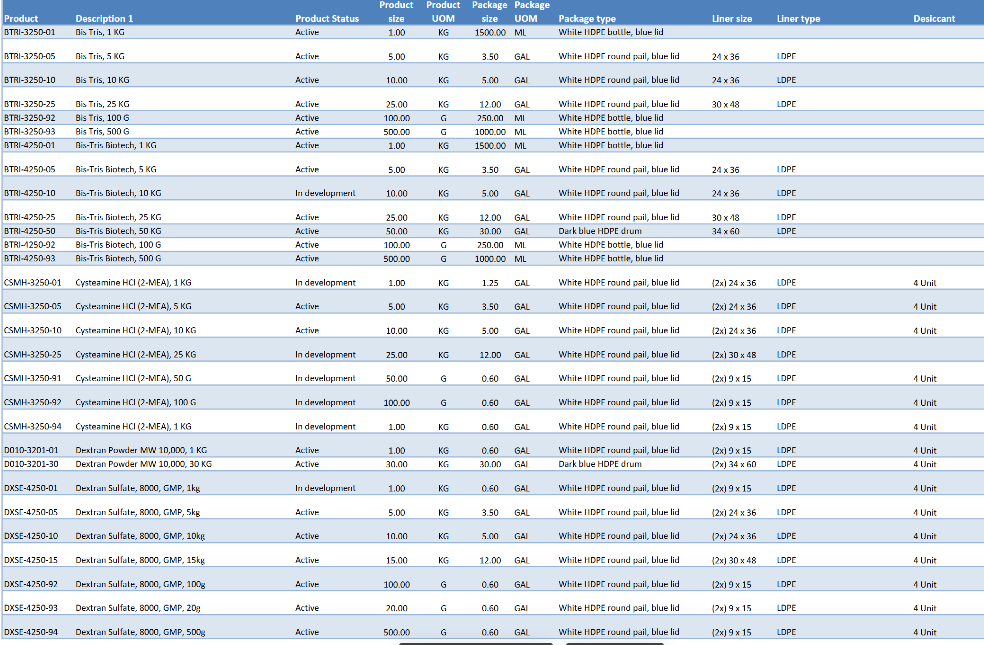Viewport: 984px width, 645px height.
Task: Click 'Dextran Powder MW 10,000, 1 KG' cell
Action: coord(141,450)
